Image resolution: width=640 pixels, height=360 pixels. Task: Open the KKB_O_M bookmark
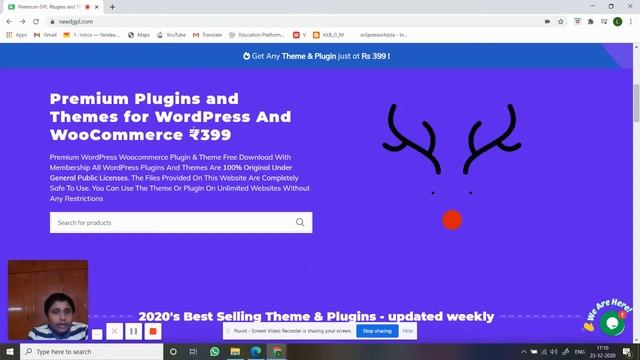pos(329,35)
